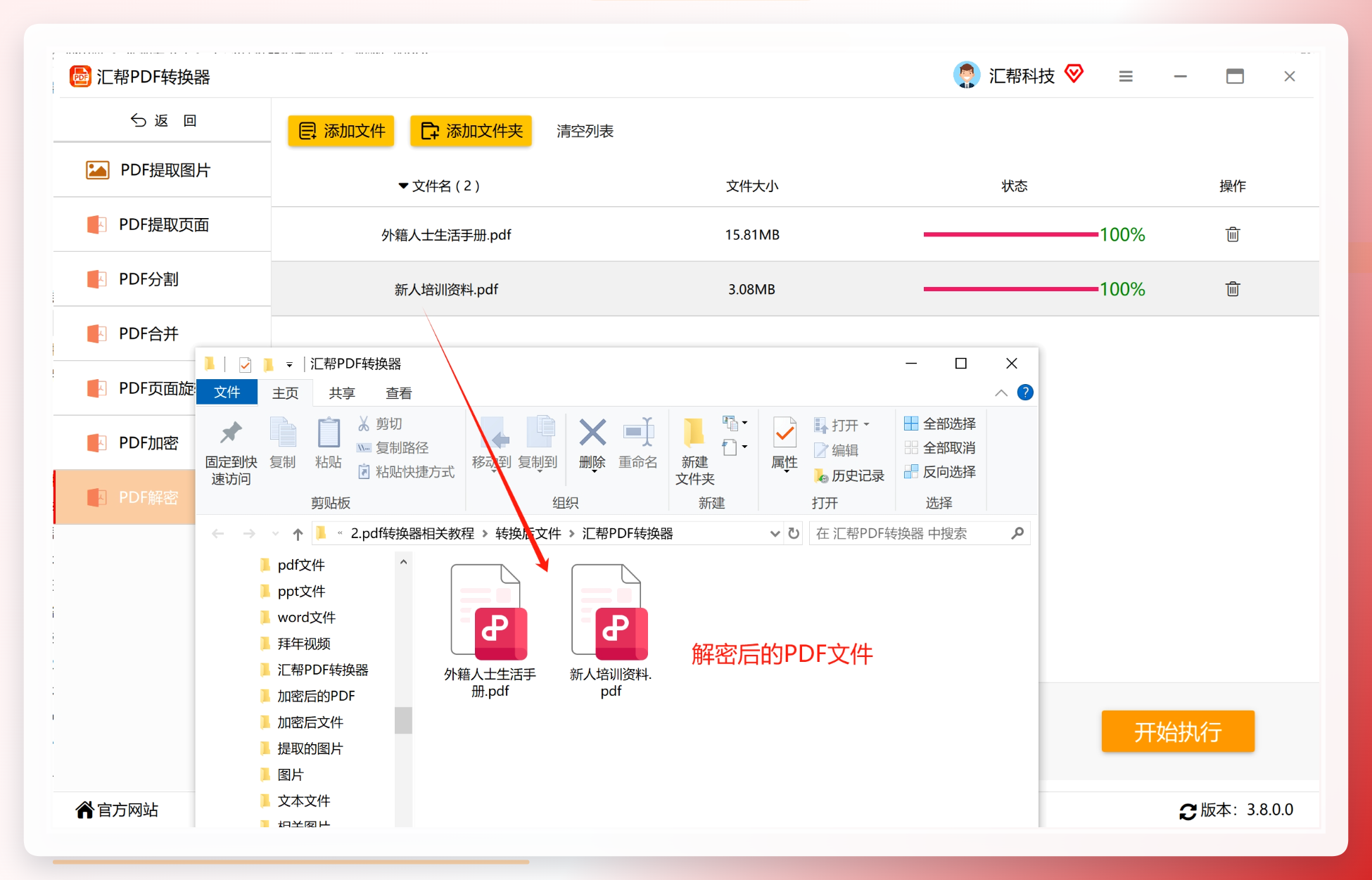
Task: Click 历史记录 in ribbon
Action: [849, 476]
